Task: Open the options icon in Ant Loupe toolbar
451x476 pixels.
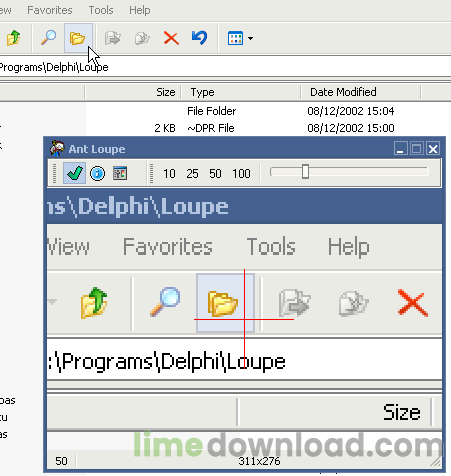Action: [120, 173]
